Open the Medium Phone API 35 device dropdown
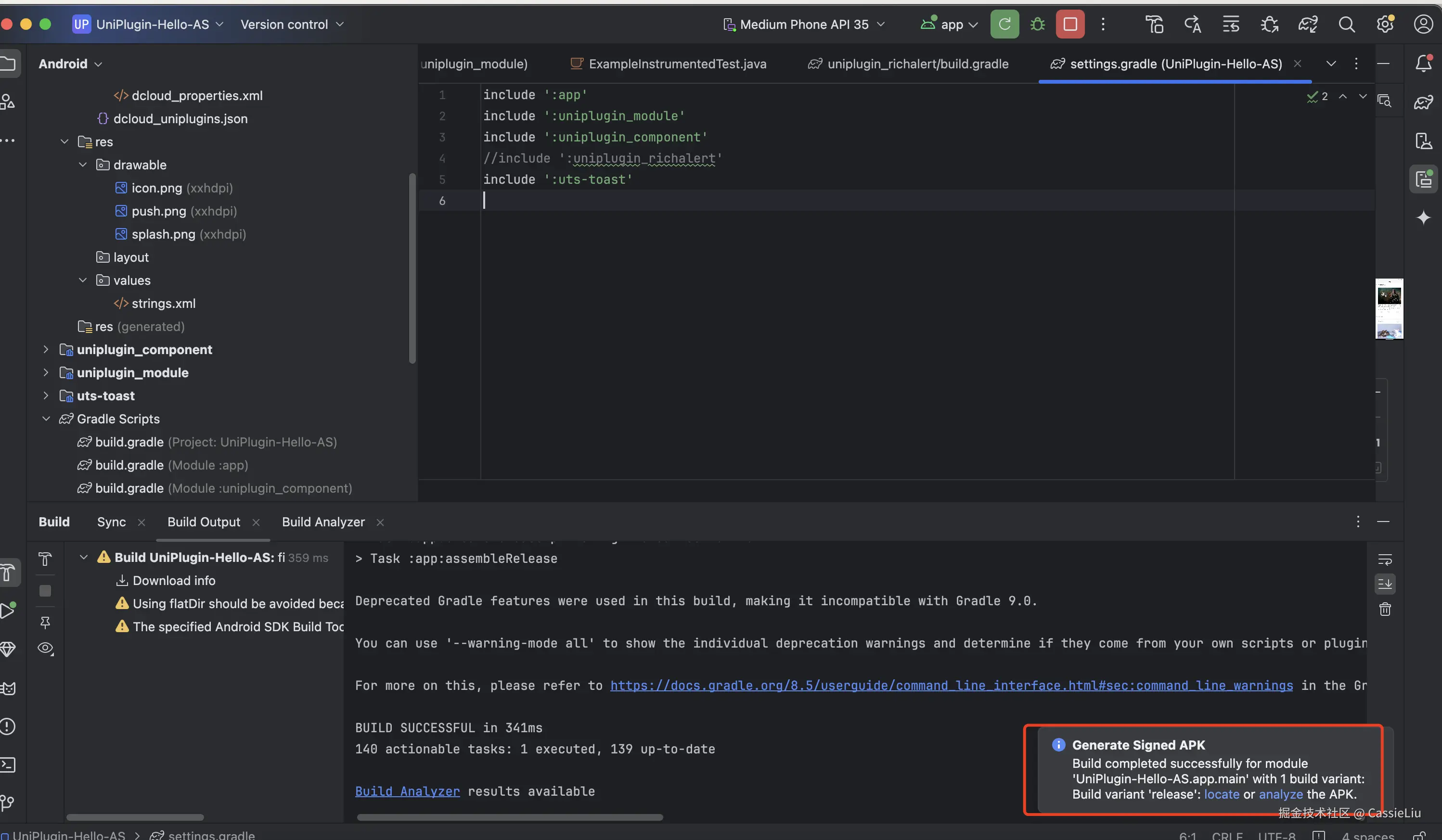 [804, 25]
